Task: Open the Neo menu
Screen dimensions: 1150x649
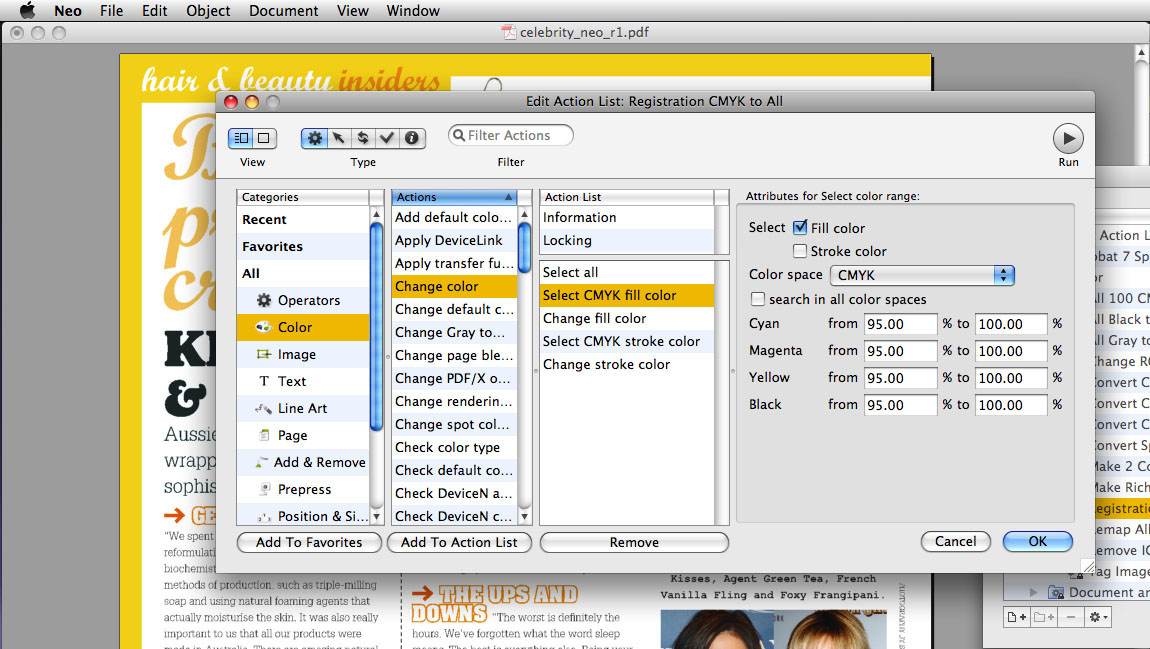Action: tap(67, 11)
